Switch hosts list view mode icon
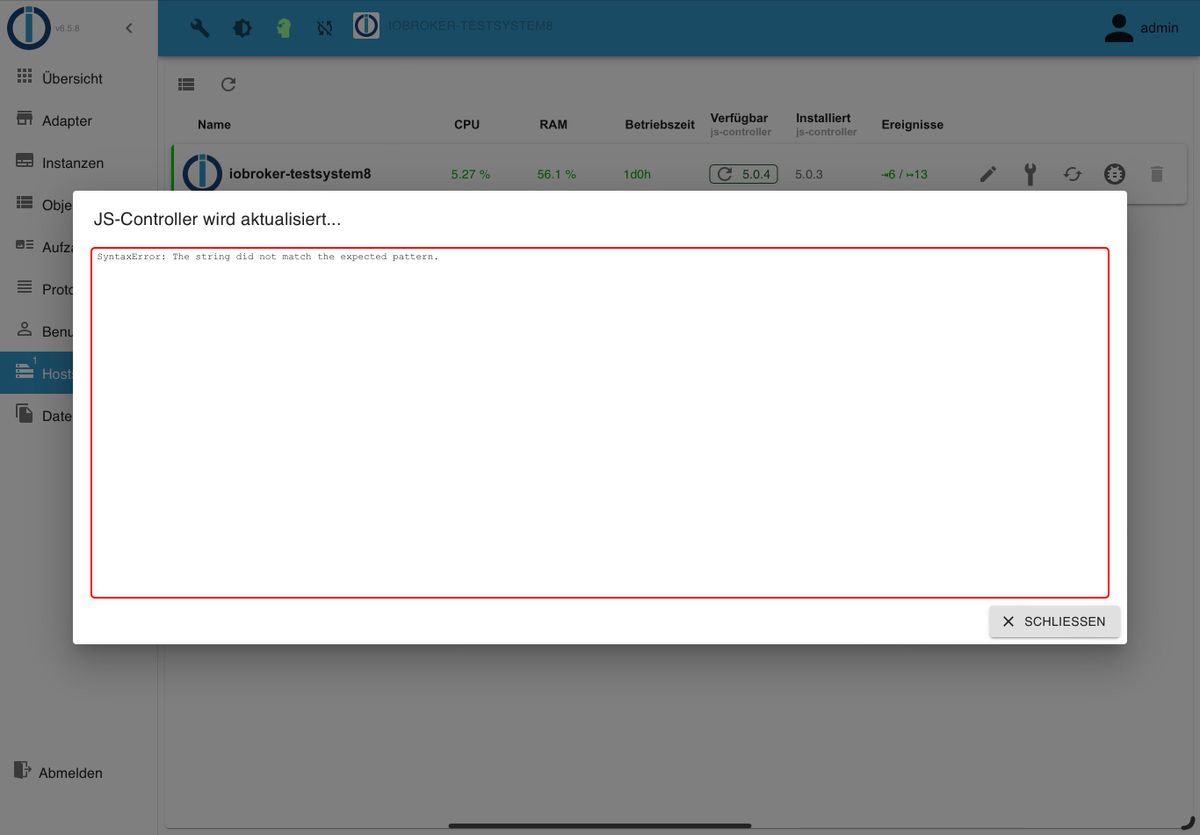 186,85
